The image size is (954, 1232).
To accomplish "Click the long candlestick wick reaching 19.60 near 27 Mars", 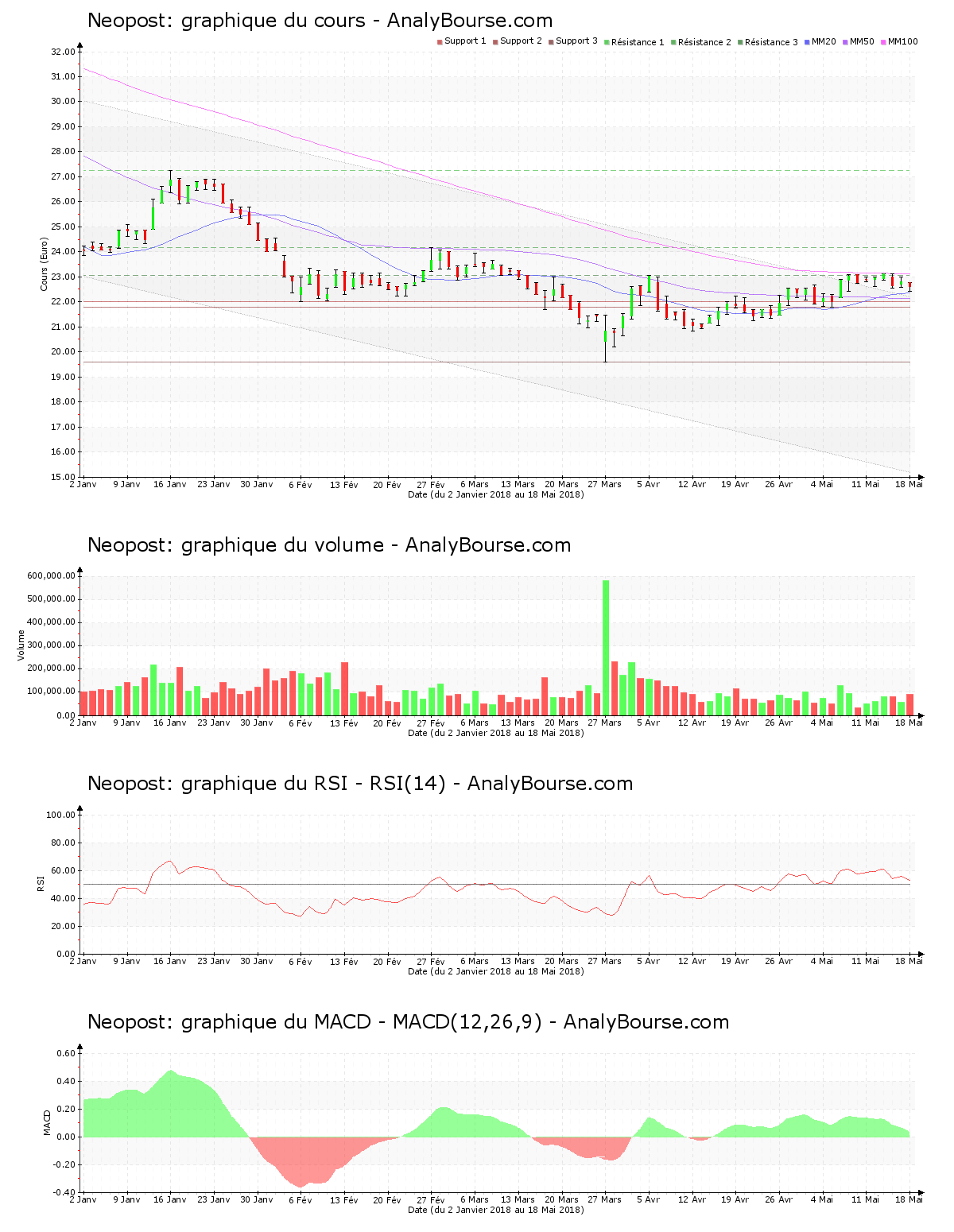I will coord(606,339).
